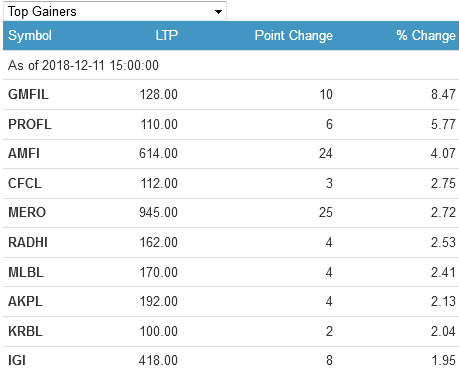Click the As of 2018-12-11 timestamp row
This screenshot has width=459, height=369.
[231, 65]
